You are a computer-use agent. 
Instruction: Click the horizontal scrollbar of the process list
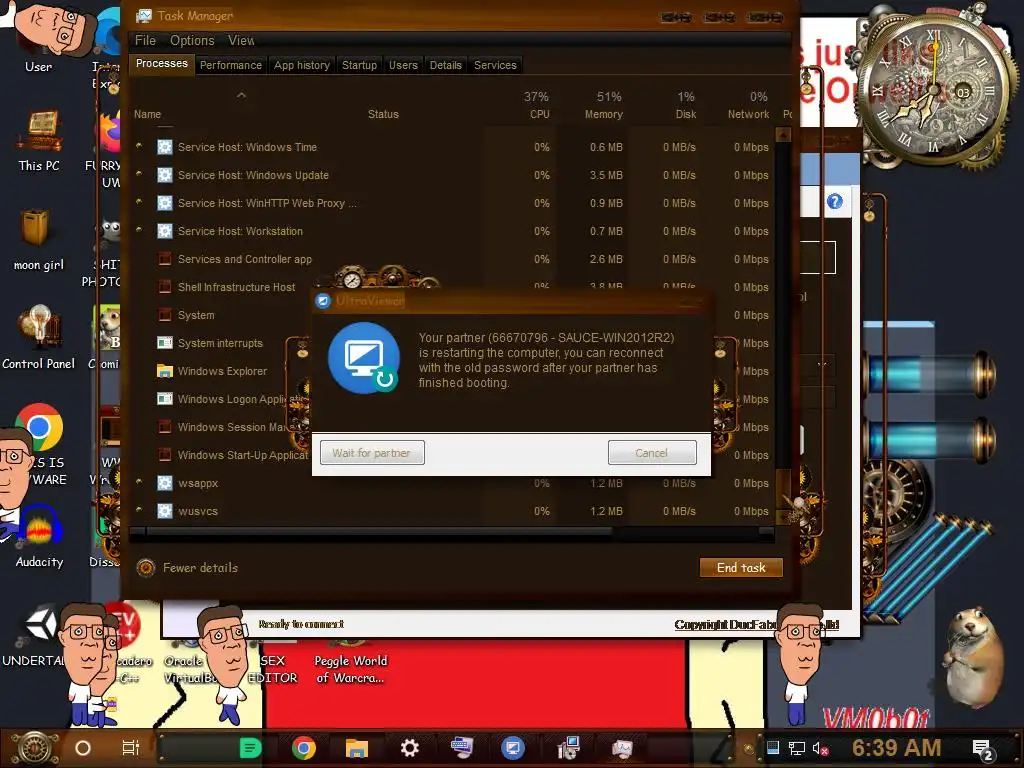click(379, 531)
